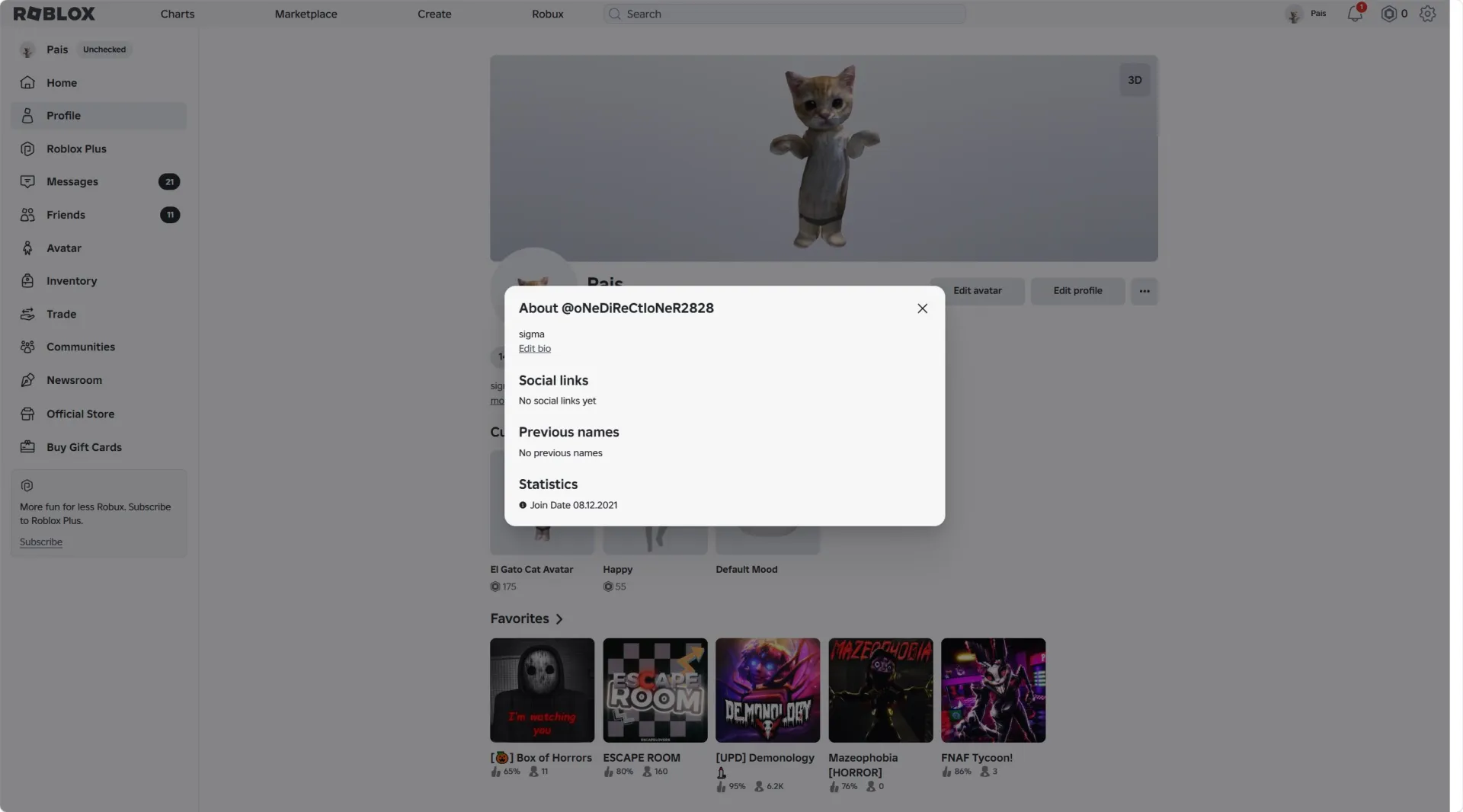Click the Edit profile button
The width and height of the screenshot is (1463, 812).
coord(1077,291)
